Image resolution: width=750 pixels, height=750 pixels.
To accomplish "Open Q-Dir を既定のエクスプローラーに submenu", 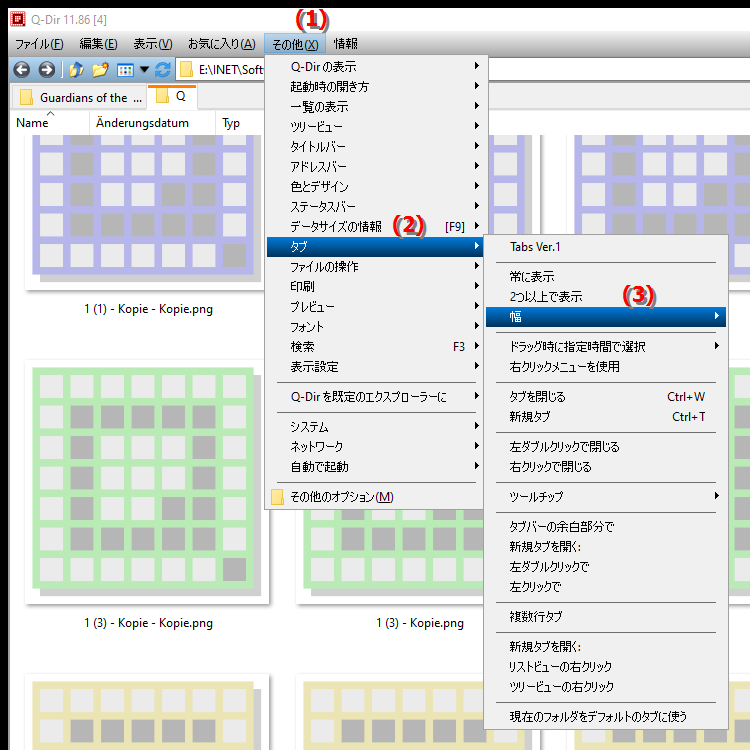I will click(374, 397).
